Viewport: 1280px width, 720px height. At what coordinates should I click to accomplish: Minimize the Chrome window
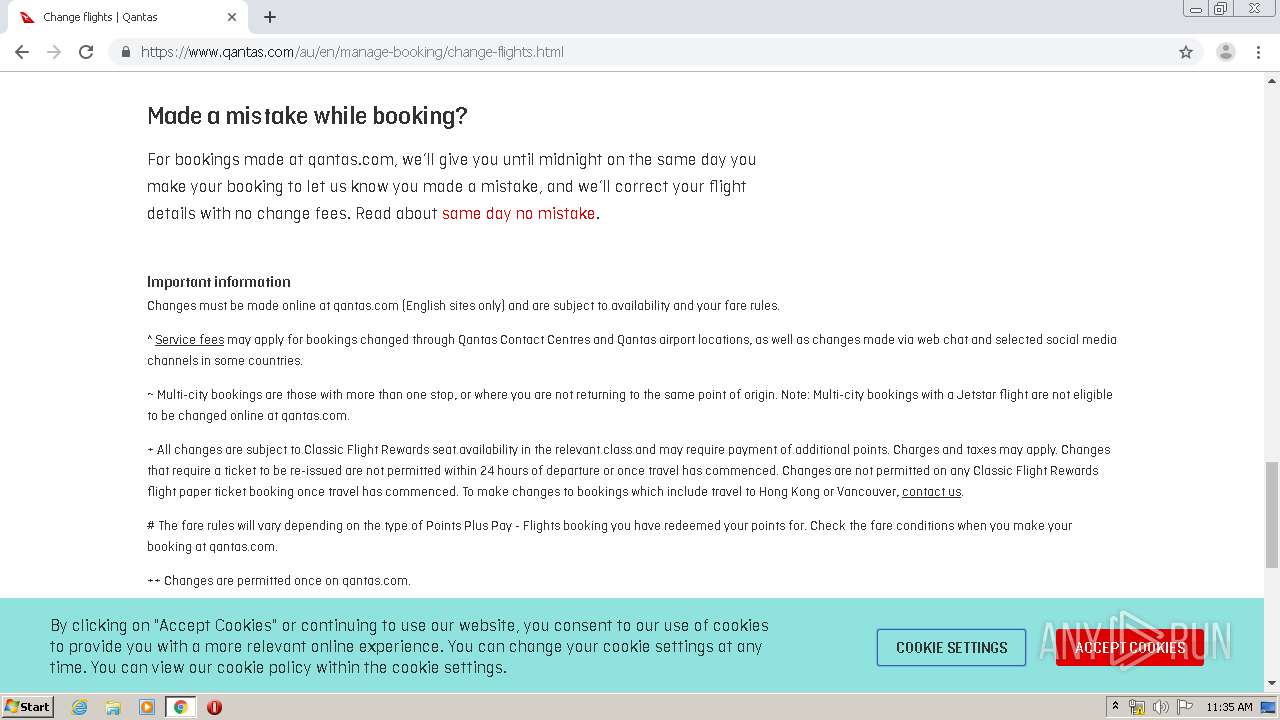click(x=1195, y=9)
